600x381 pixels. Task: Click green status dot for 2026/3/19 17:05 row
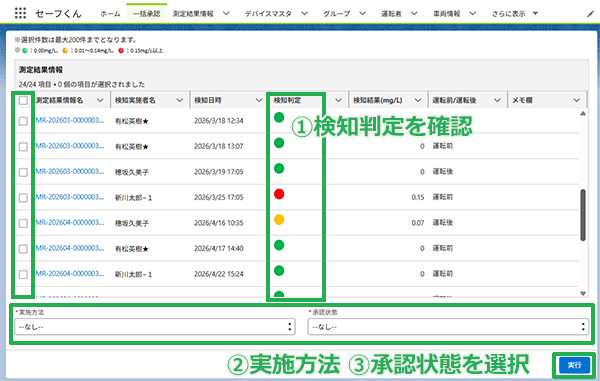279,169
